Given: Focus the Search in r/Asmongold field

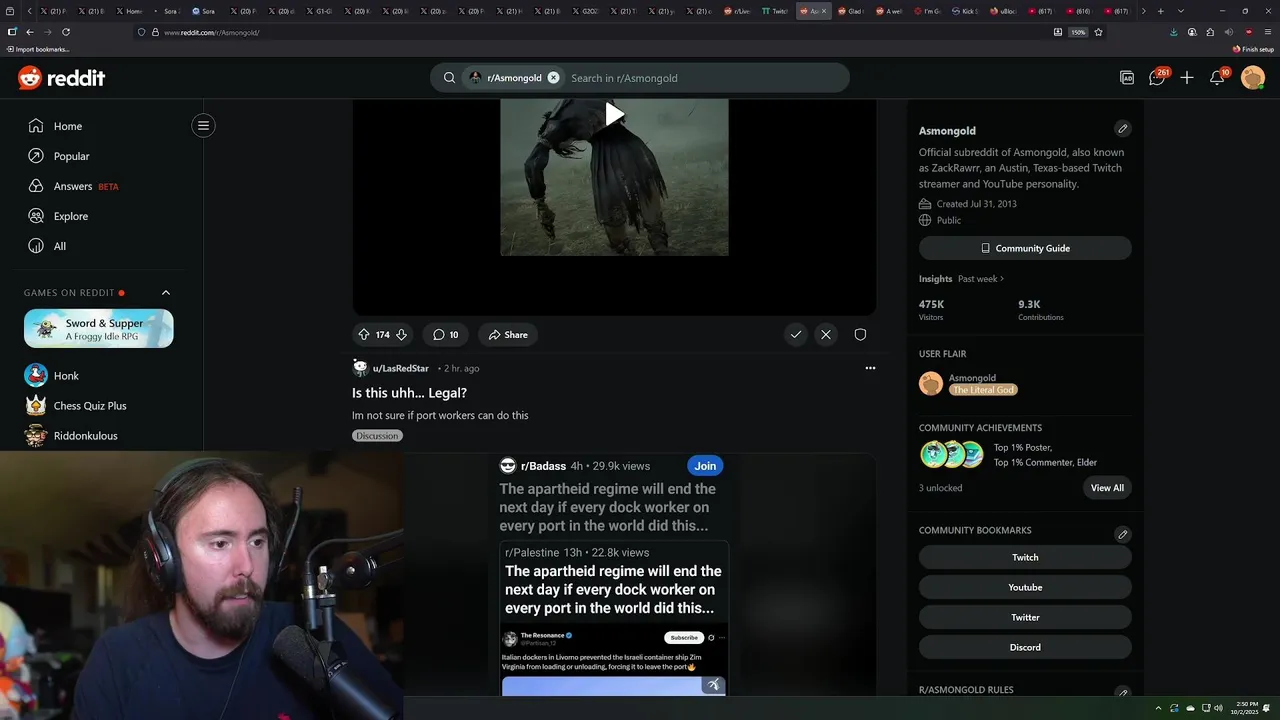Looking at the screenshot, I should (x=705, y=78).
